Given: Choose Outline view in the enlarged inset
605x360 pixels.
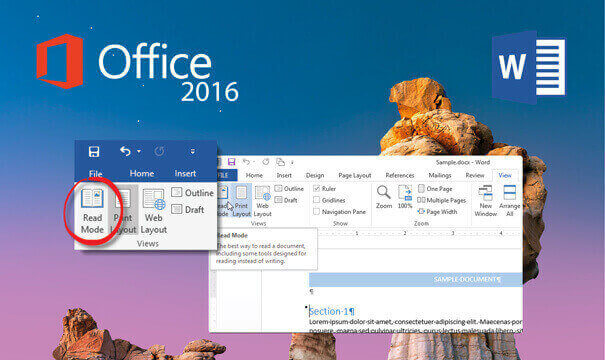Looking at the screenshot, I should click(x=193, y=193).
